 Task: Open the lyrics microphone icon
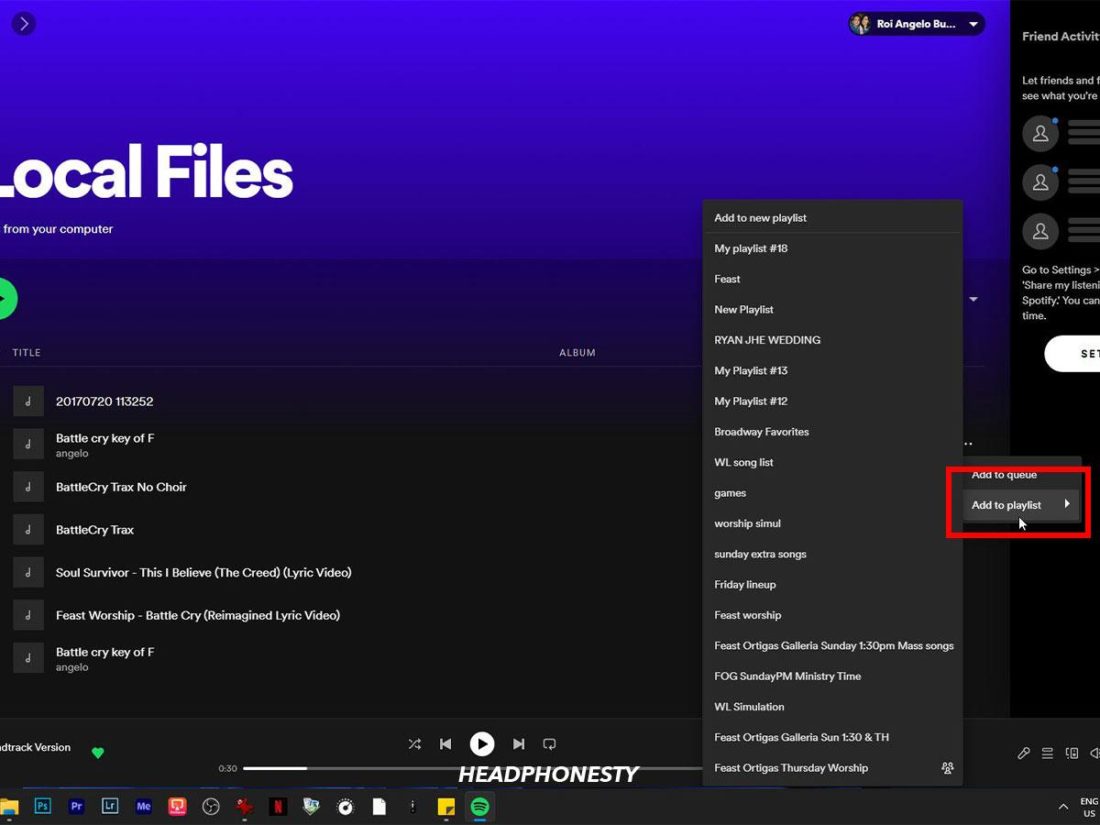coord(1024,753)
